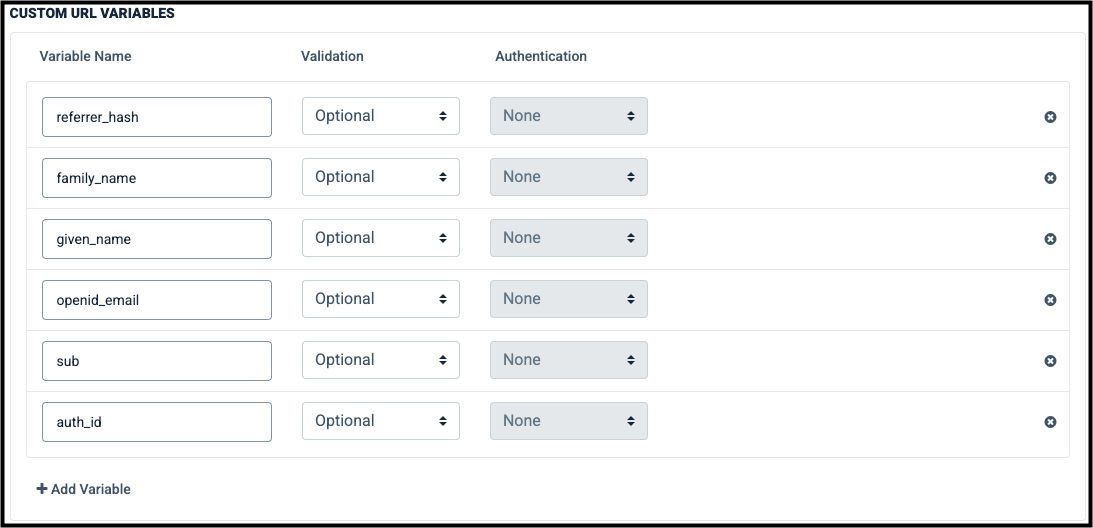Focus the referrer_hash variable name field

click(157, 117)
